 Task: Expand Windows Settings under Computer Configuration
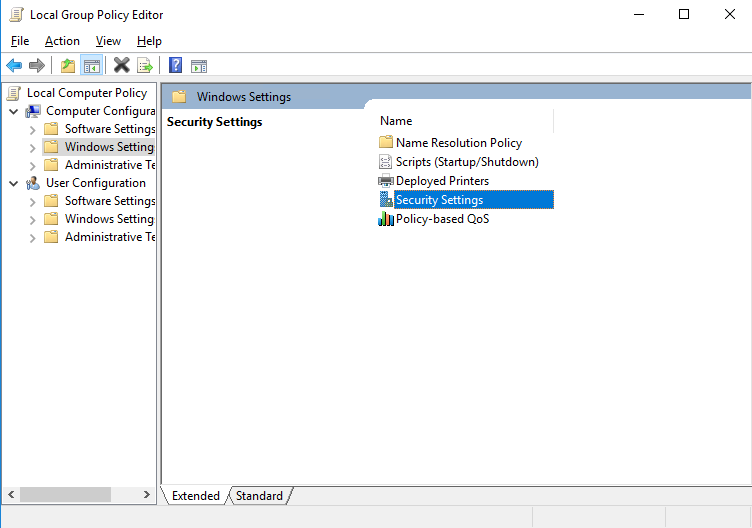(33, 147)
